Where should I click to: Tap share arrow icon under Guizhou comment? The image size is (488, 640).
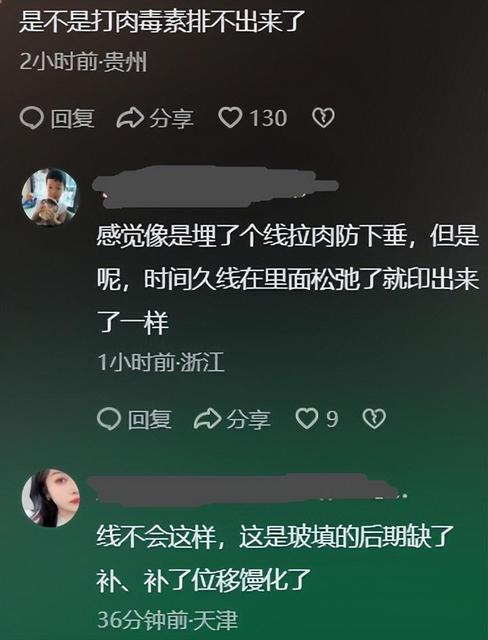coord(130,118)
